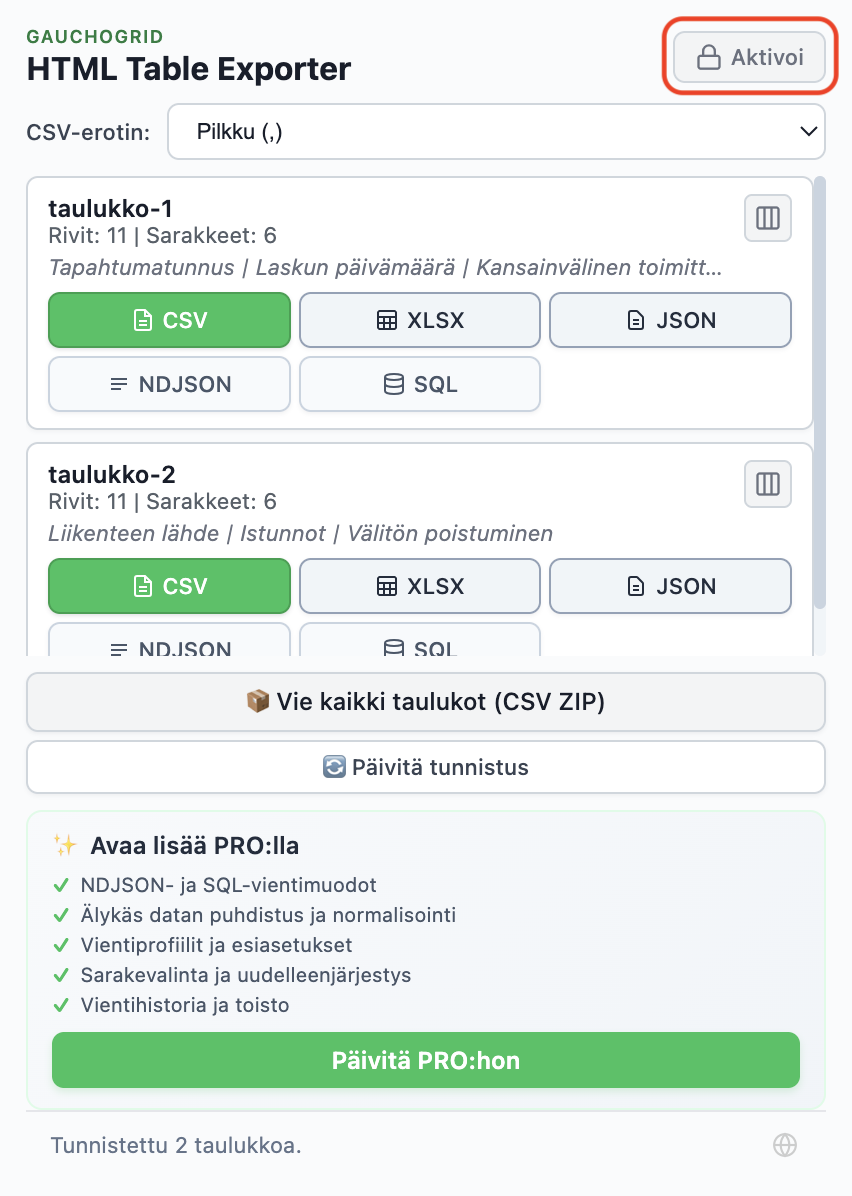852x1196 pixels.
Task: Run table re-detection via Päivitä tunnistus
Action: pyautogui.click(x=426, y=767)
